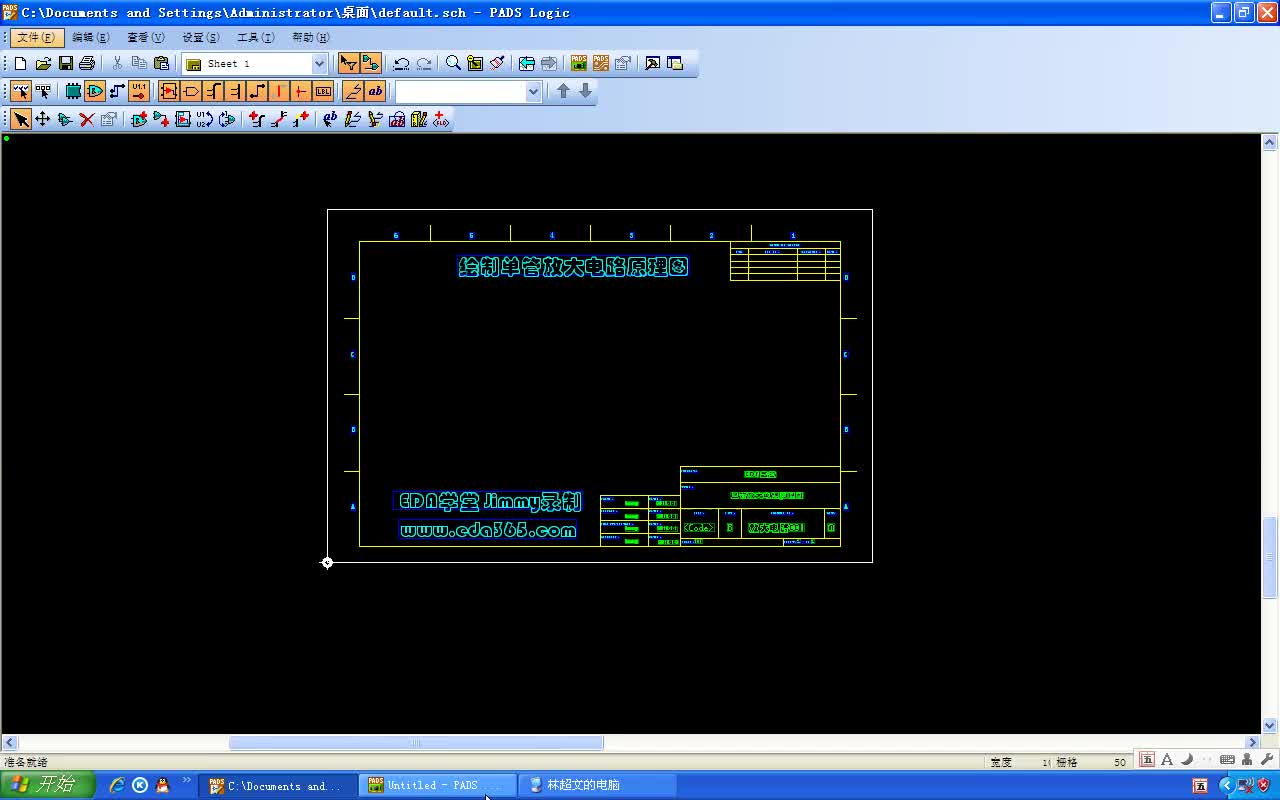1280x800 pixels.
Task: Click the Undo arrow
Action: pos(401,63)
